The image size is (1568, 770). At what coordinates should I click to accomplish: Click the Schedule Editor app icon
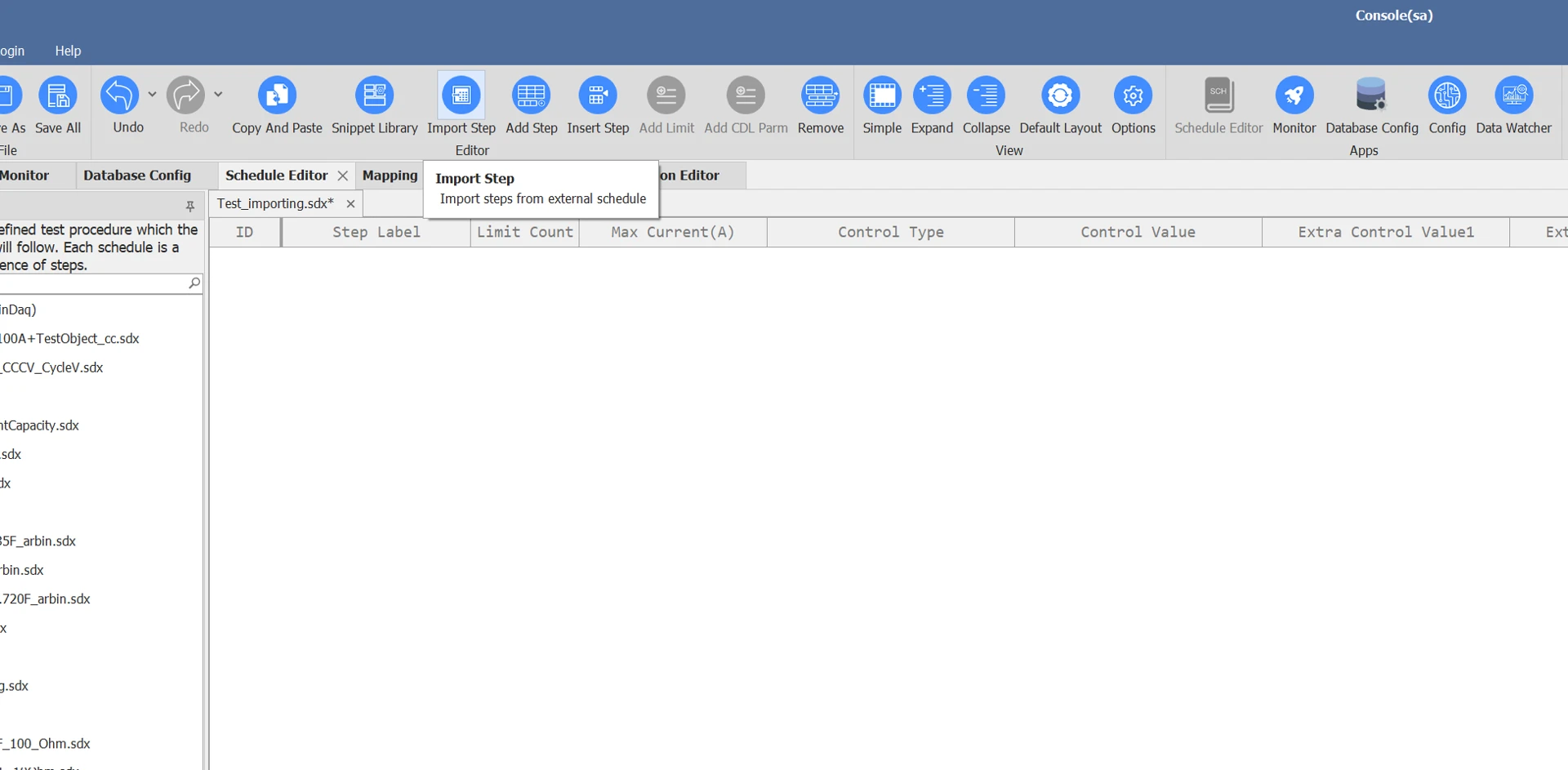pyautogui.click(x=1218, y=96)
